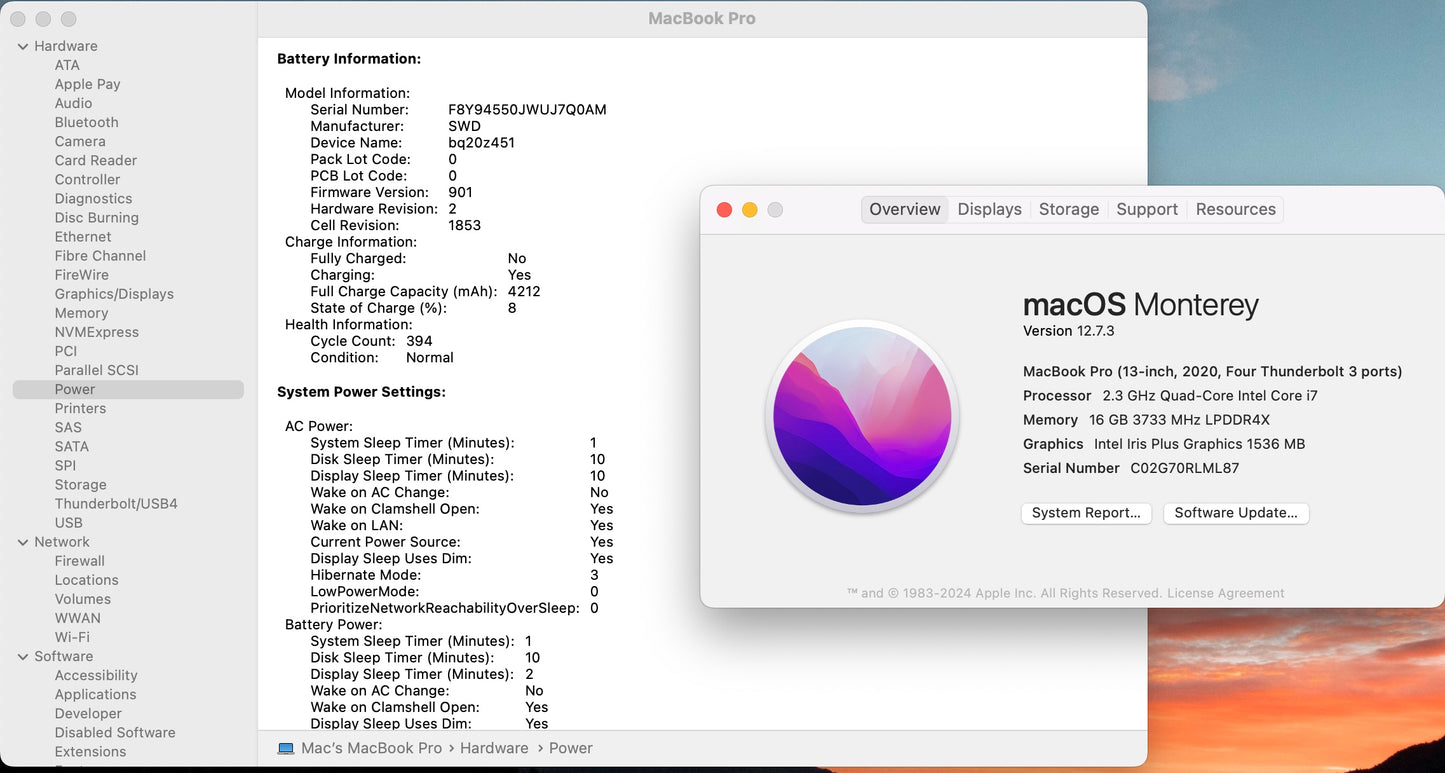Choose Memory in the hardware sidebar
The image size is (1445, 773).
(x=81, y=313)
